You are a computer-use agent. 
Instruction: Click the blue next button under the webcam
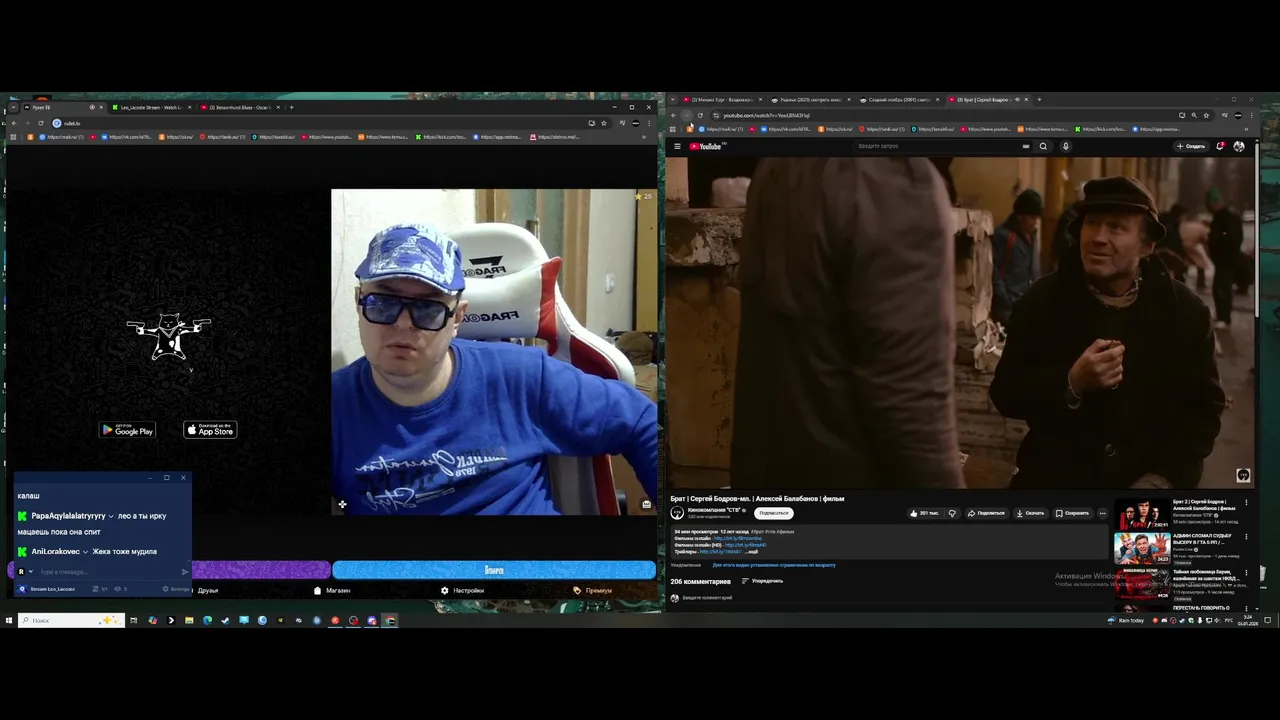click(x=494, y=570)
